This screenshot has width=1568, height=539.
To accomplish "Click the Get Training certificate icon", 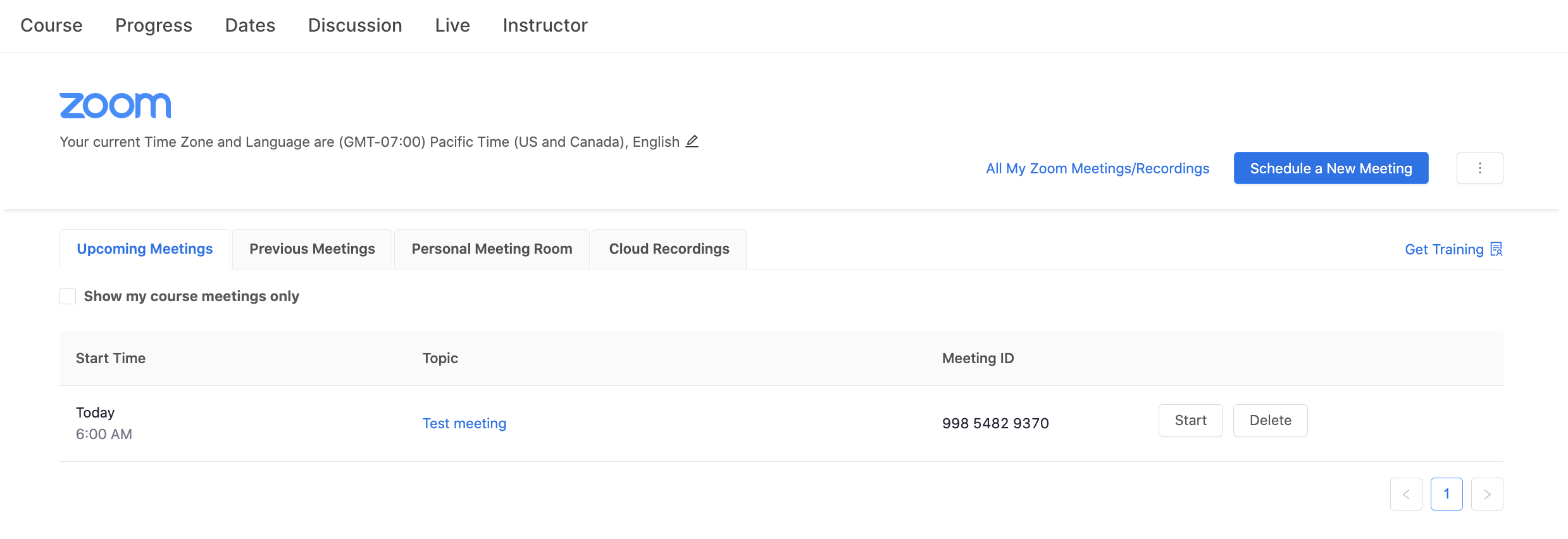I will [x=1496, y=249].
